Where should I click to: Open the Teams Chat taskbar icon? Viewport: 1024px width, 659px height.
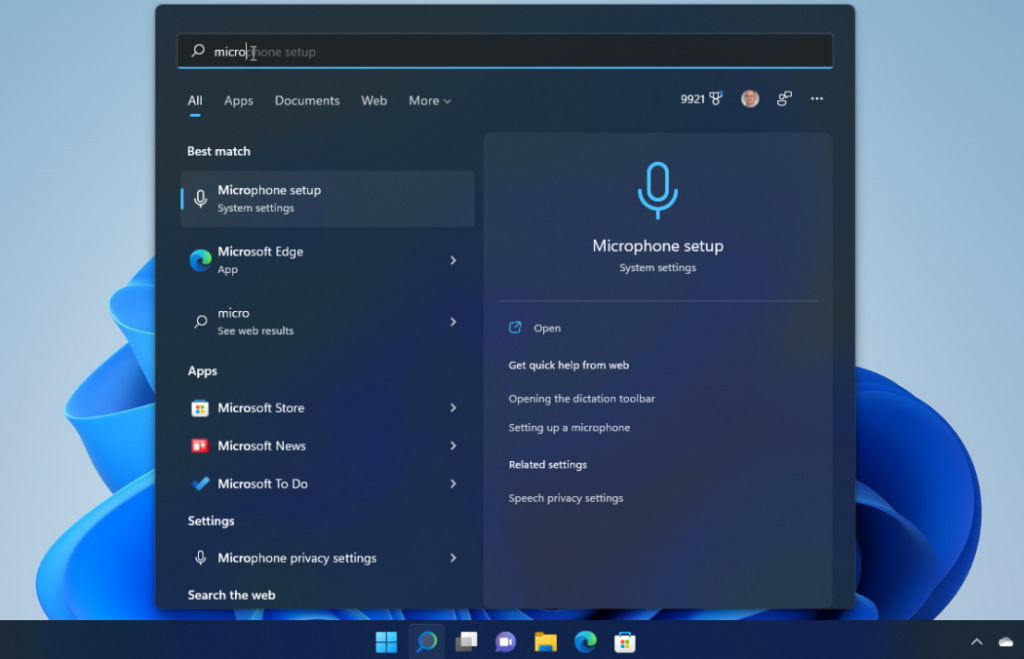505,642
